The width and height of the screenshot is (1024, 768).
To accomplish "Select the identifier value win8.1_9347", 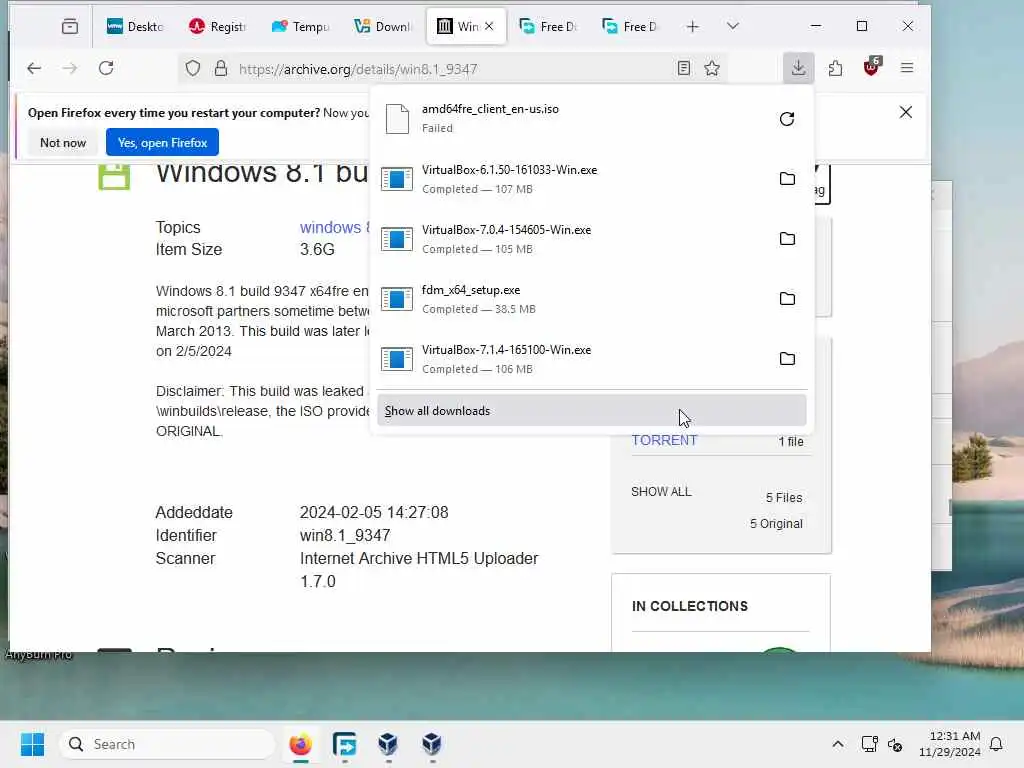I will (345, 536).
